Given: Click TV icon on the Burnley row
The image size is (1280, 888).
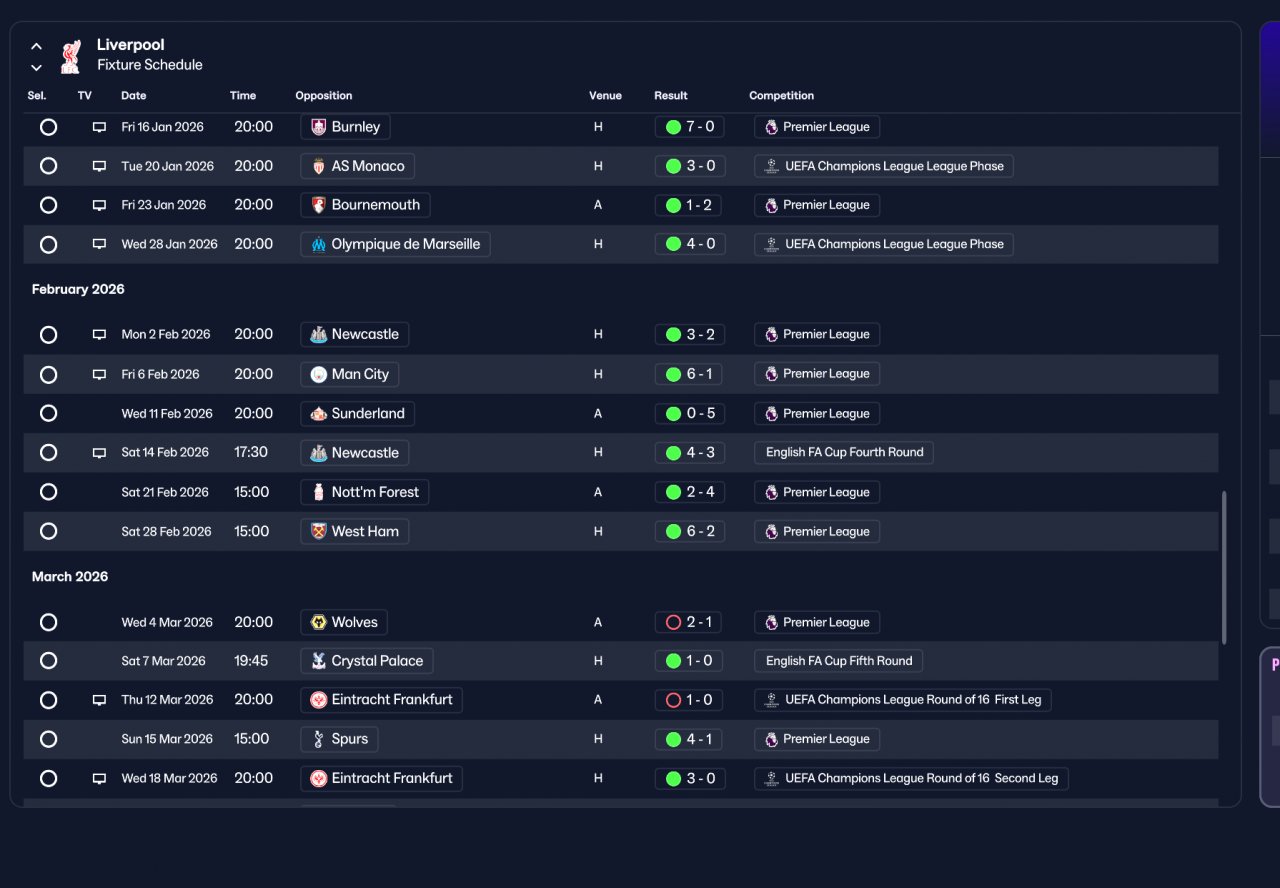Looking at the screenshot, I should pos(99,127).
